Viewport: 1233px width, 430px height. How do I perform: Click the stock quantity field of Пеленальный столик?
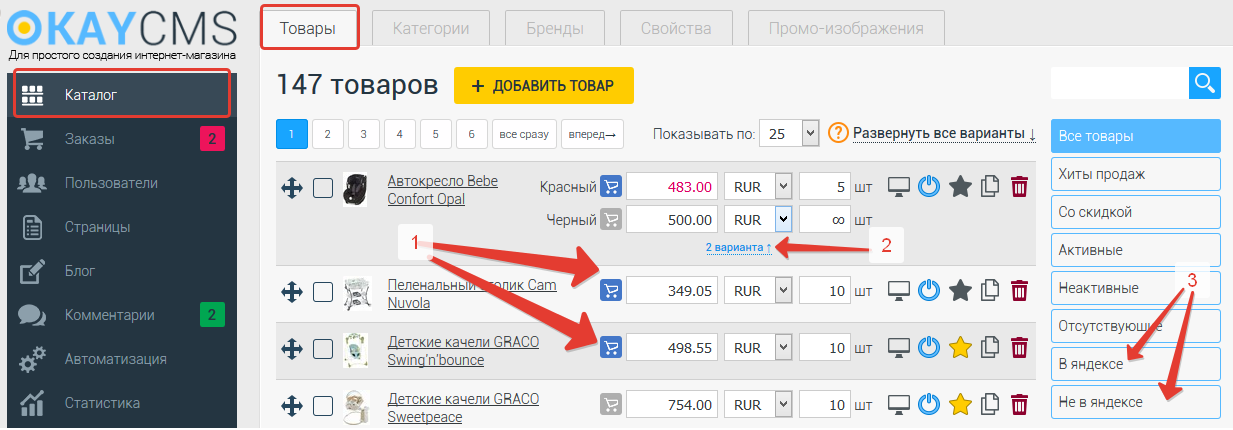tap(825, 291)
